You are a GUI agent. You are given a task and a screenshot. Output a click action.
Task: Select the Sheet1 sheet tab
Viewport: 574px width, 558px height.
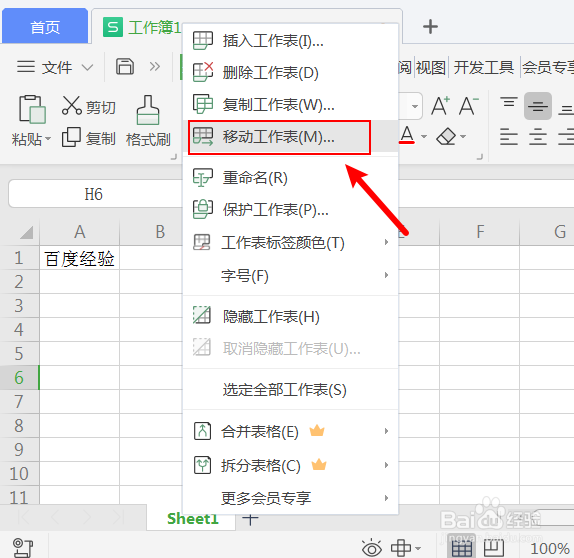click(192, 518)
